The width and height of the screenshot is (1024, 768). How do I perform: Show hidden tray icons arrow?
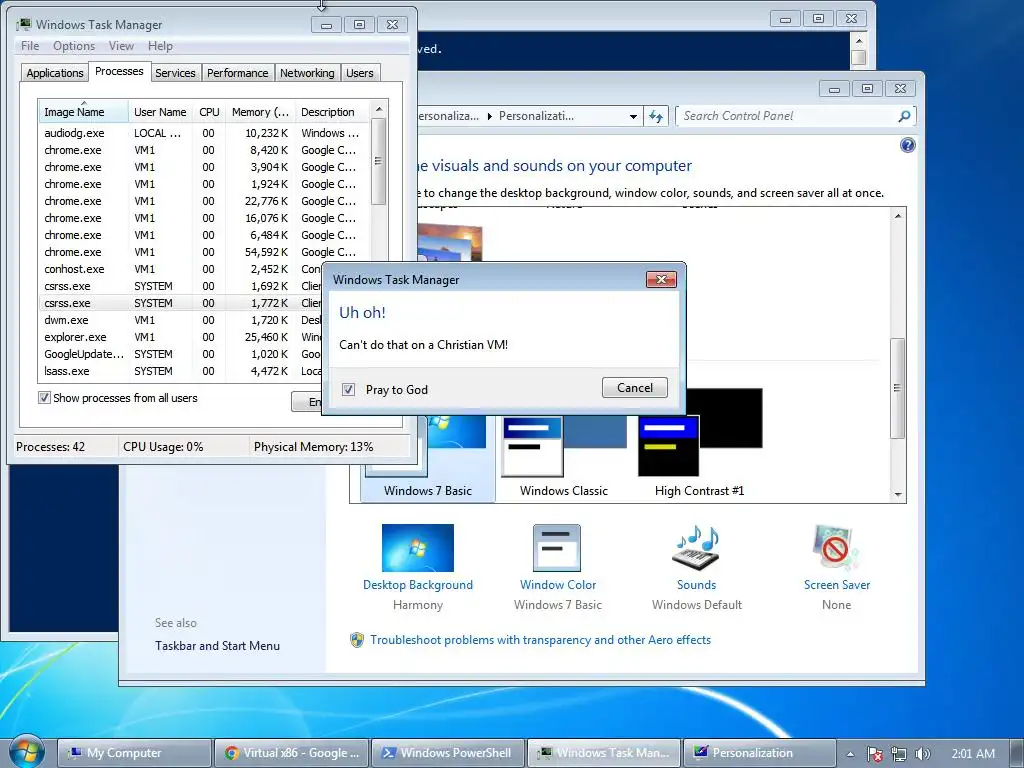tap(850, 754)
